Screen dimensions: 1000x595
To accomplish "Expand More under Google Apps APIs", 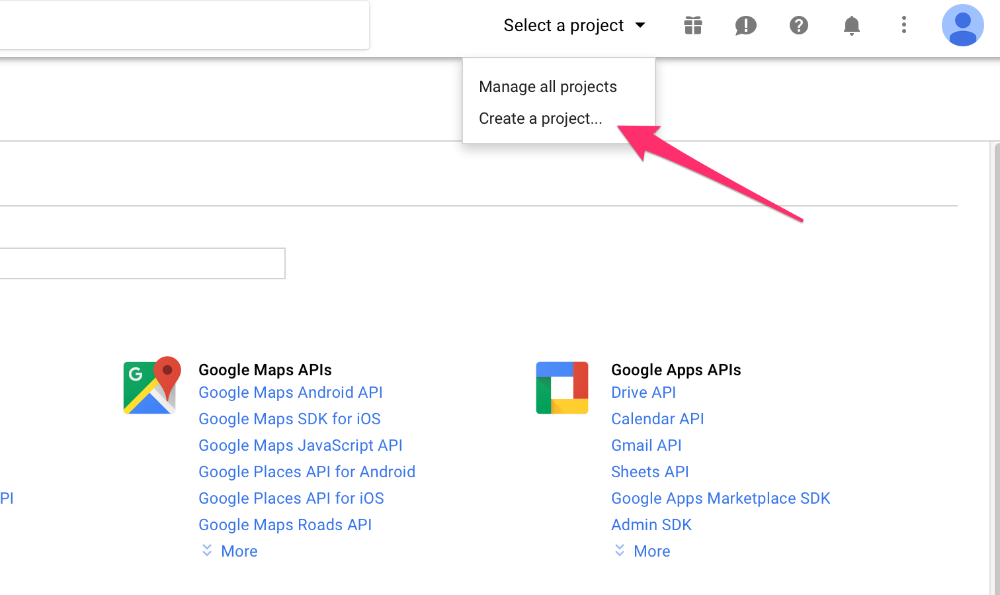I will (x=642, y=551).
